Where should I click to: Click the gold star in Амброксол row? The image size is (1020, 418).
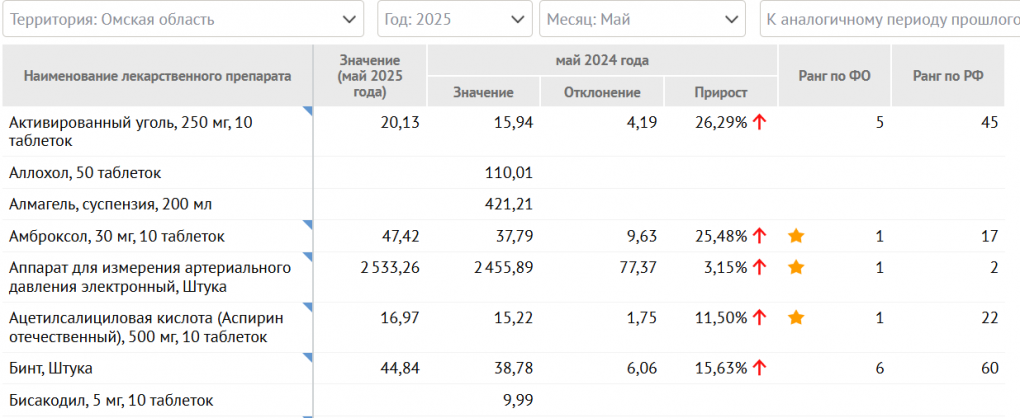(796, 236)
